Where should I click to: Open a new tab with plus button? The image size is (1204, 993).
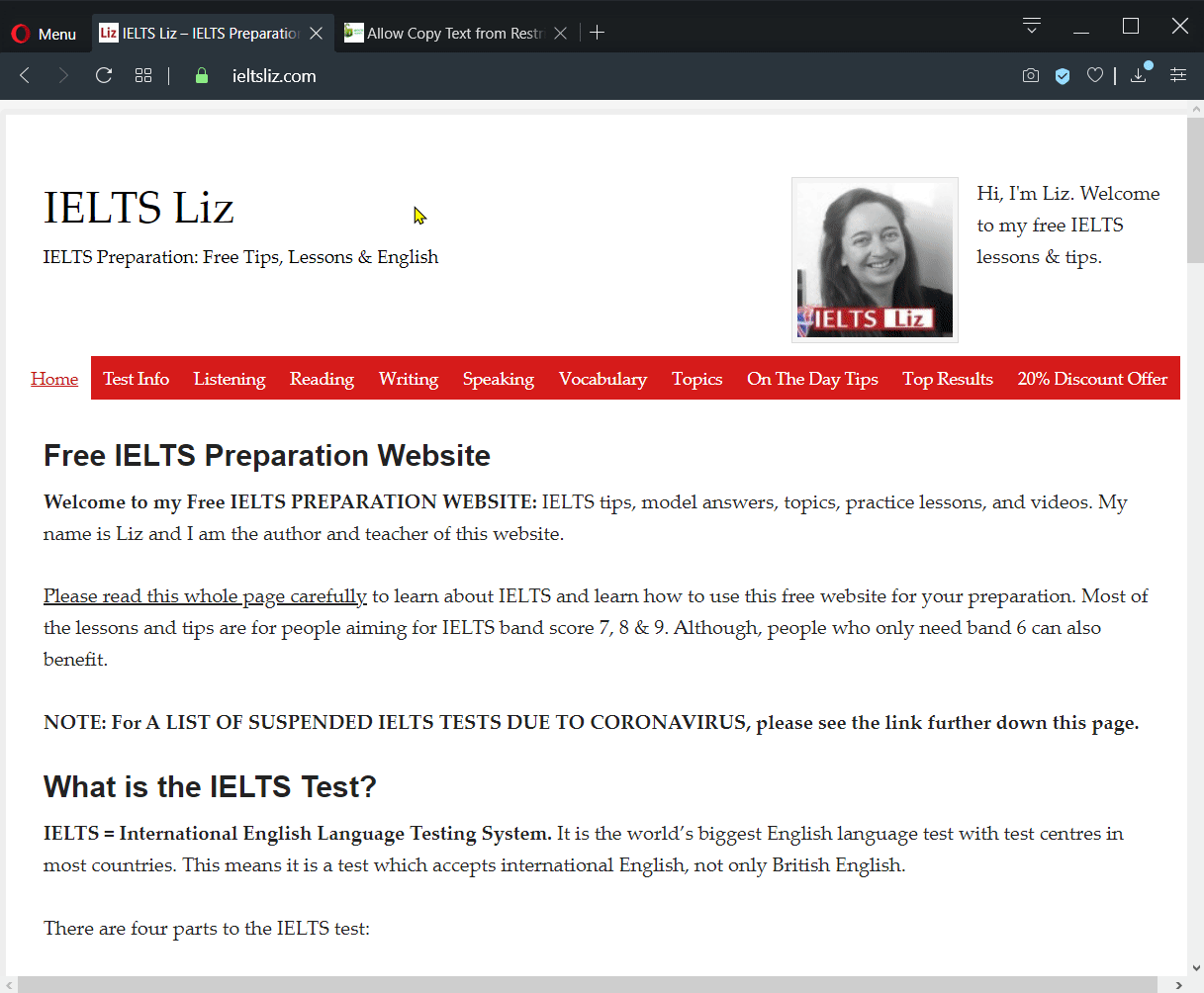(597, 33)
